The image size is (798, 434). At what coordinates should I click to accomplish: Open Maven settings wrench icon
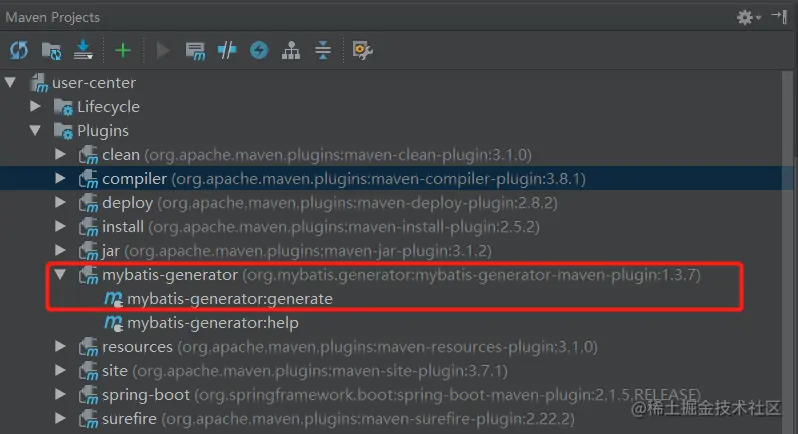(362, 50)
